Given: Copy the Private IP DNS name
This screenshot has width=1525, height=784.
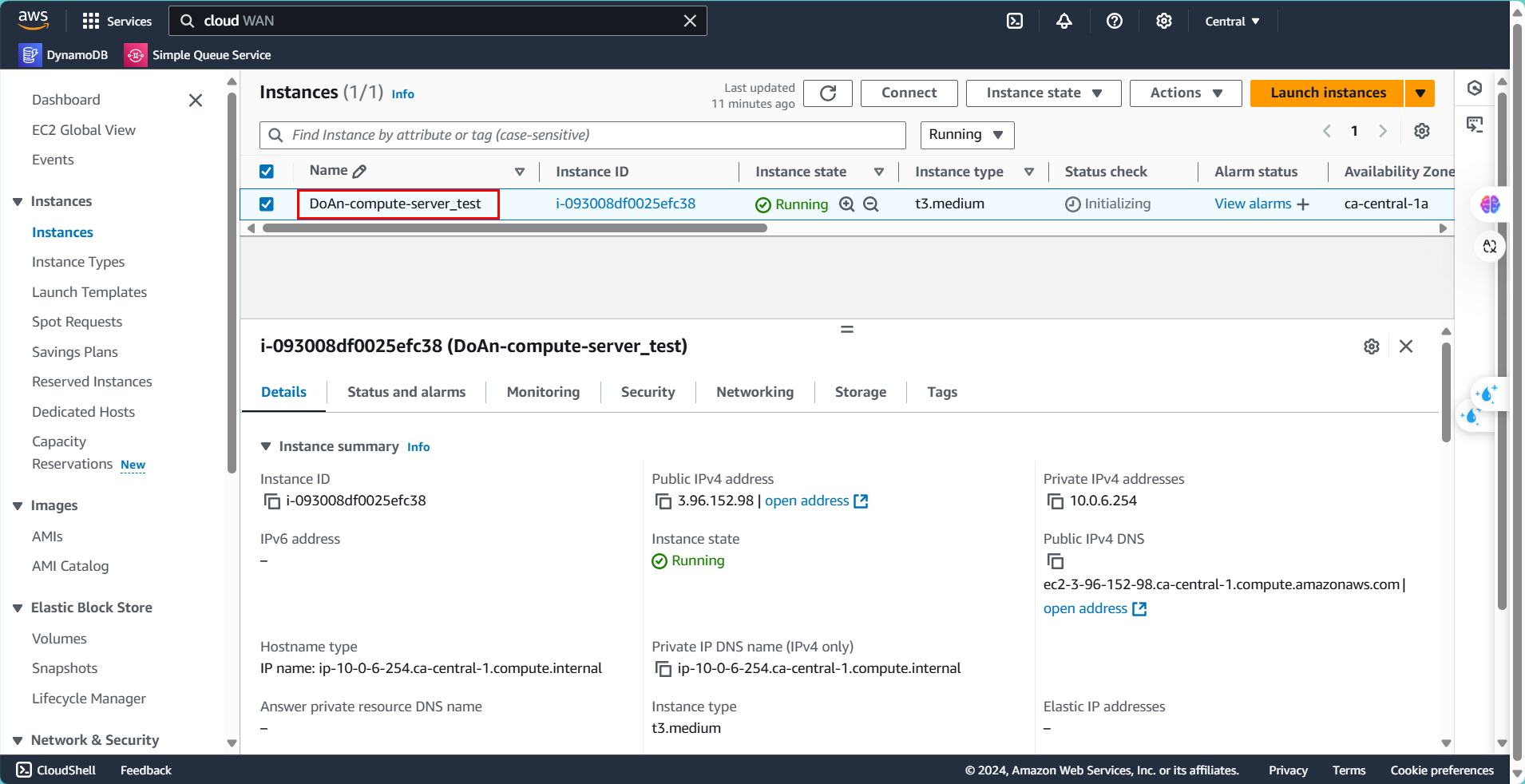Looking at the screenshot, I should (x=663, y=669).
